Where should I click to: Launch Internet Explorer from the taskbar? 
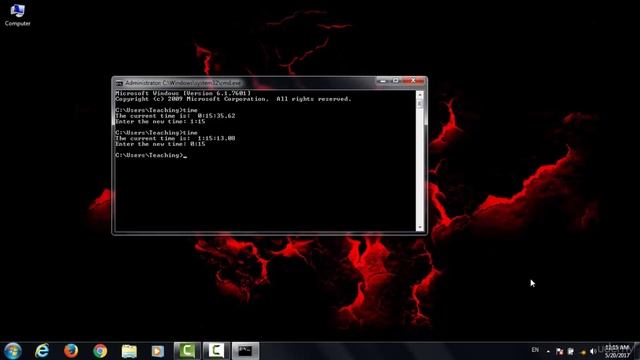pos(42,351)
